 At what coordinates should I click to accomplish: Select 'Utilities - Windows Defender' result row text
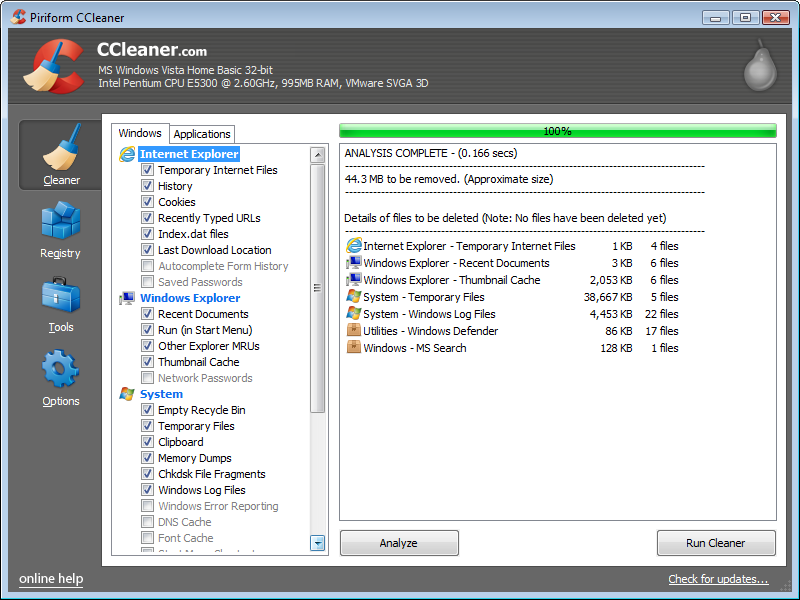coord(431,331)
